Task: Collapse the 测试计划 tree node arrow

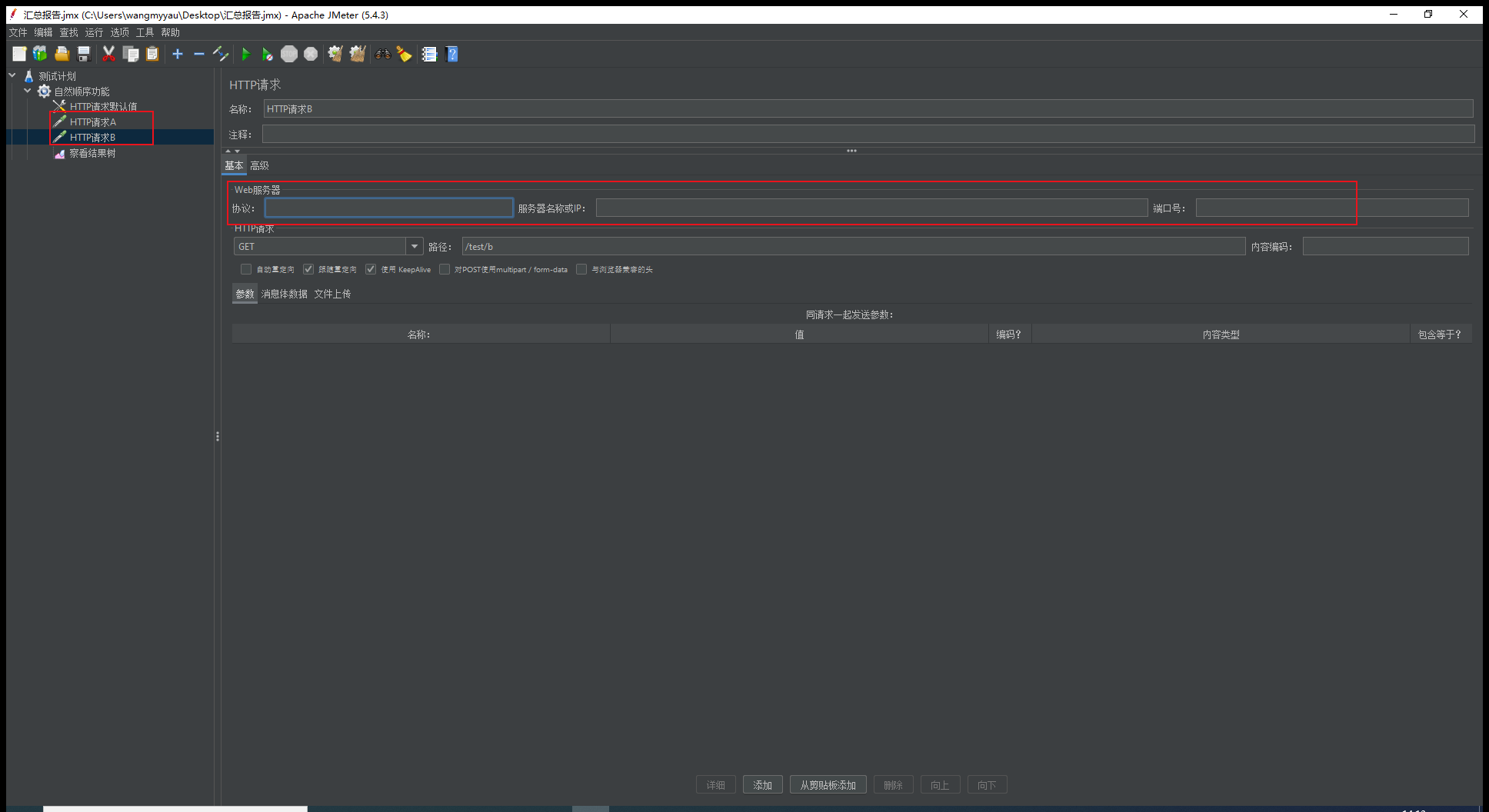Action: [12, 75]
